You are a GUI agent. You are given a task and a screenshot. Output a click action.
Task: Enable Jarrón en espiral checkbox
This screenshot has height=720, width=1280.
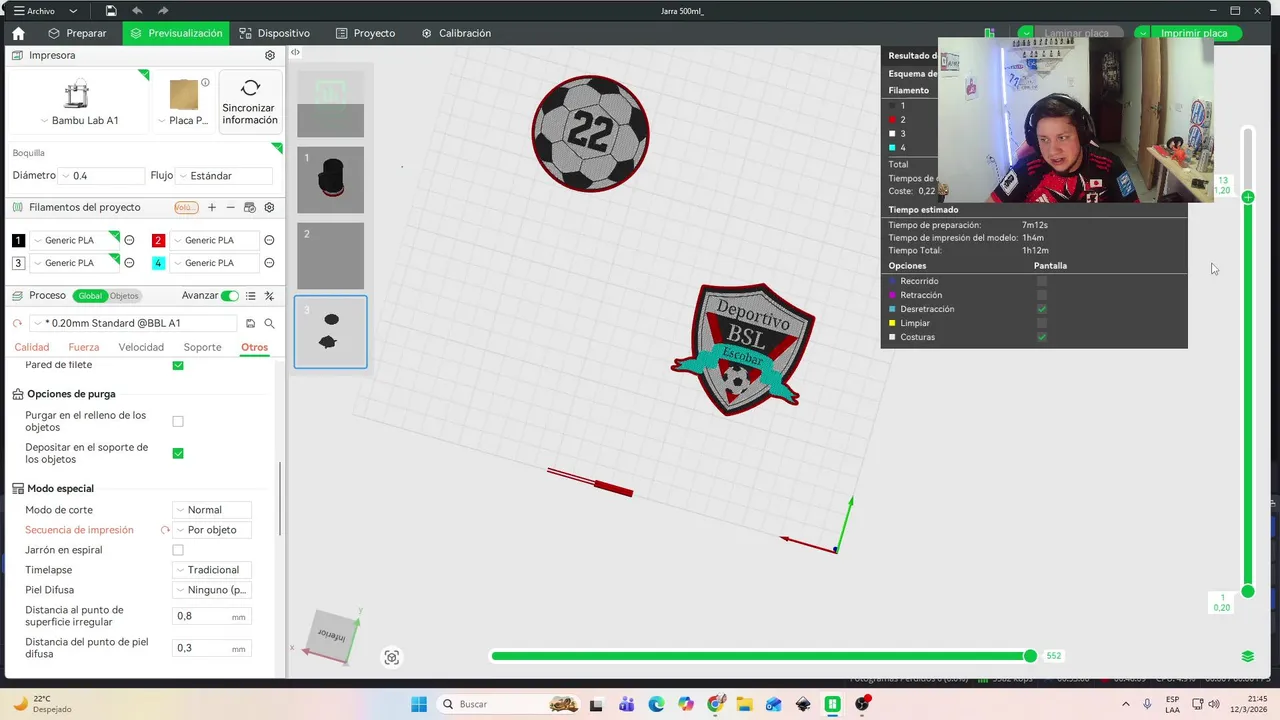pyautogui.click(x=178, y=550)
